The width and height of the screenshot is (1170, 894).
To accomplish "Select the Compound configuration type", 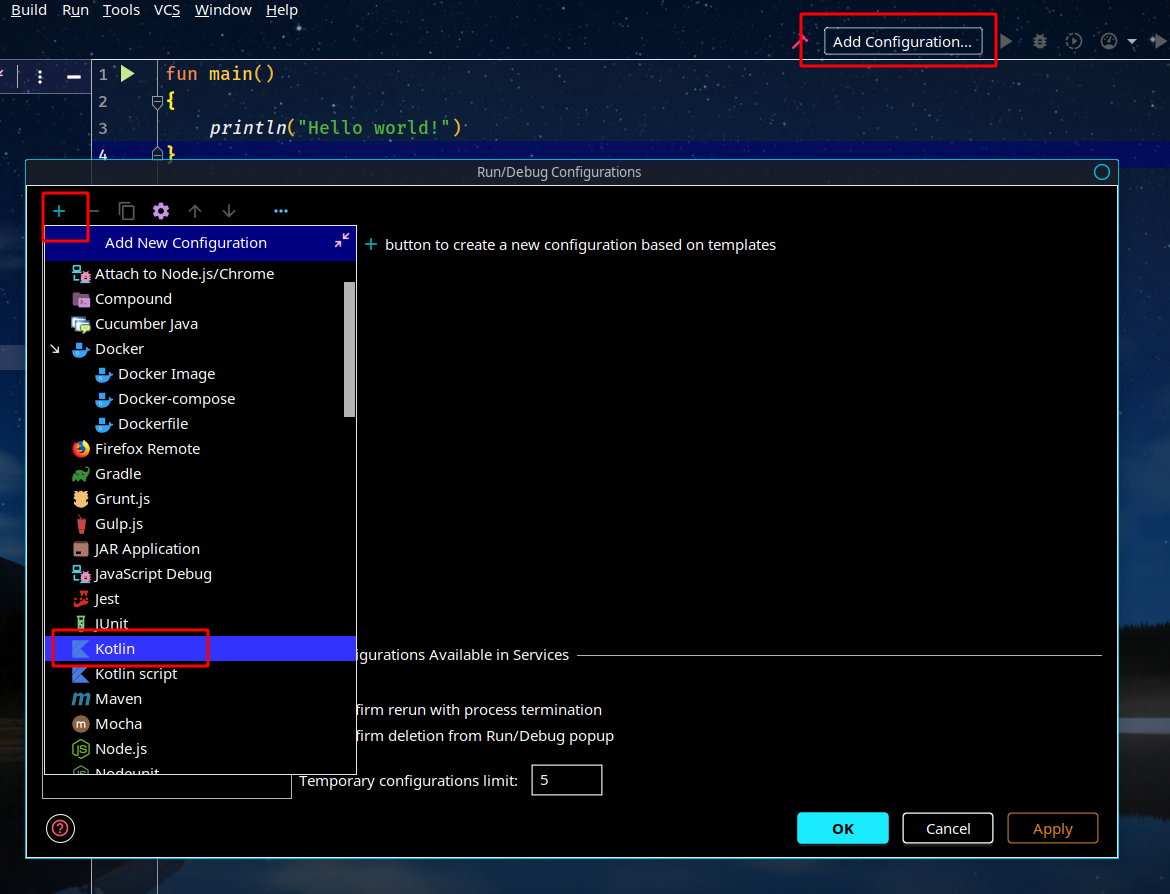I will pyautogui.click(x=200, y=298).
